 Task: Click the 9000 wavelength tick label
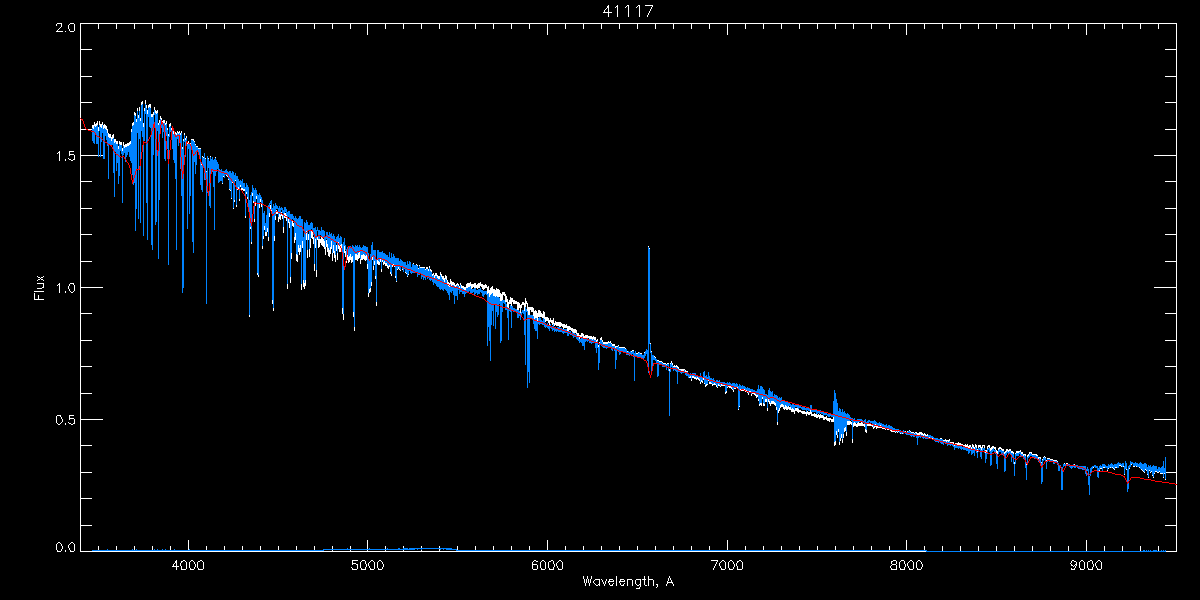click(1086, 565)
